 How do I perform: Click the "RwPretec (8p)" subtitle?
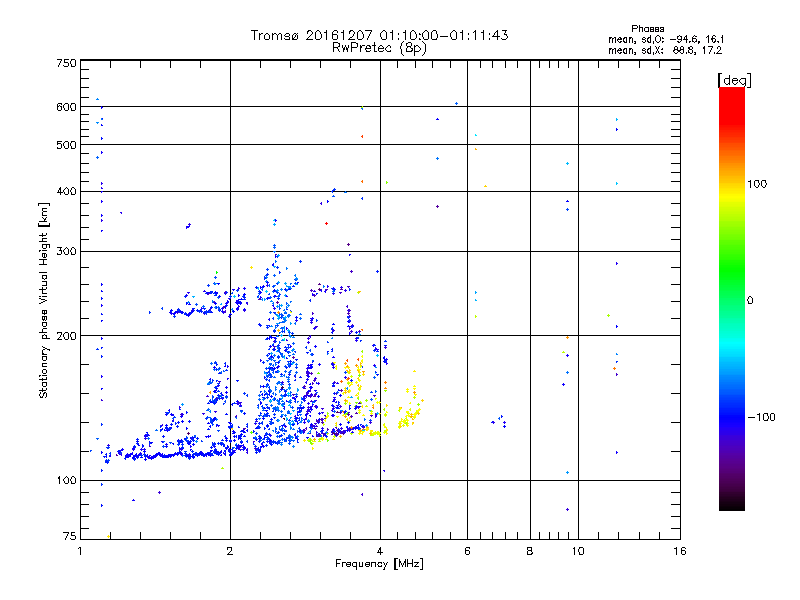click(379, 48)
